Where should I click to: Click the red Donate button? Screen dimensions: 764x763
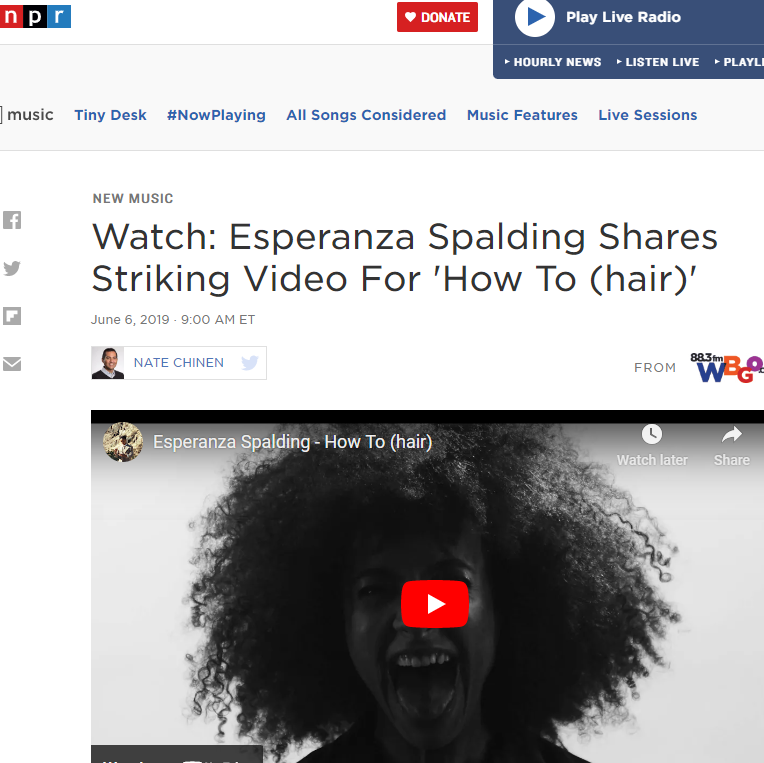tap(437, 17)
